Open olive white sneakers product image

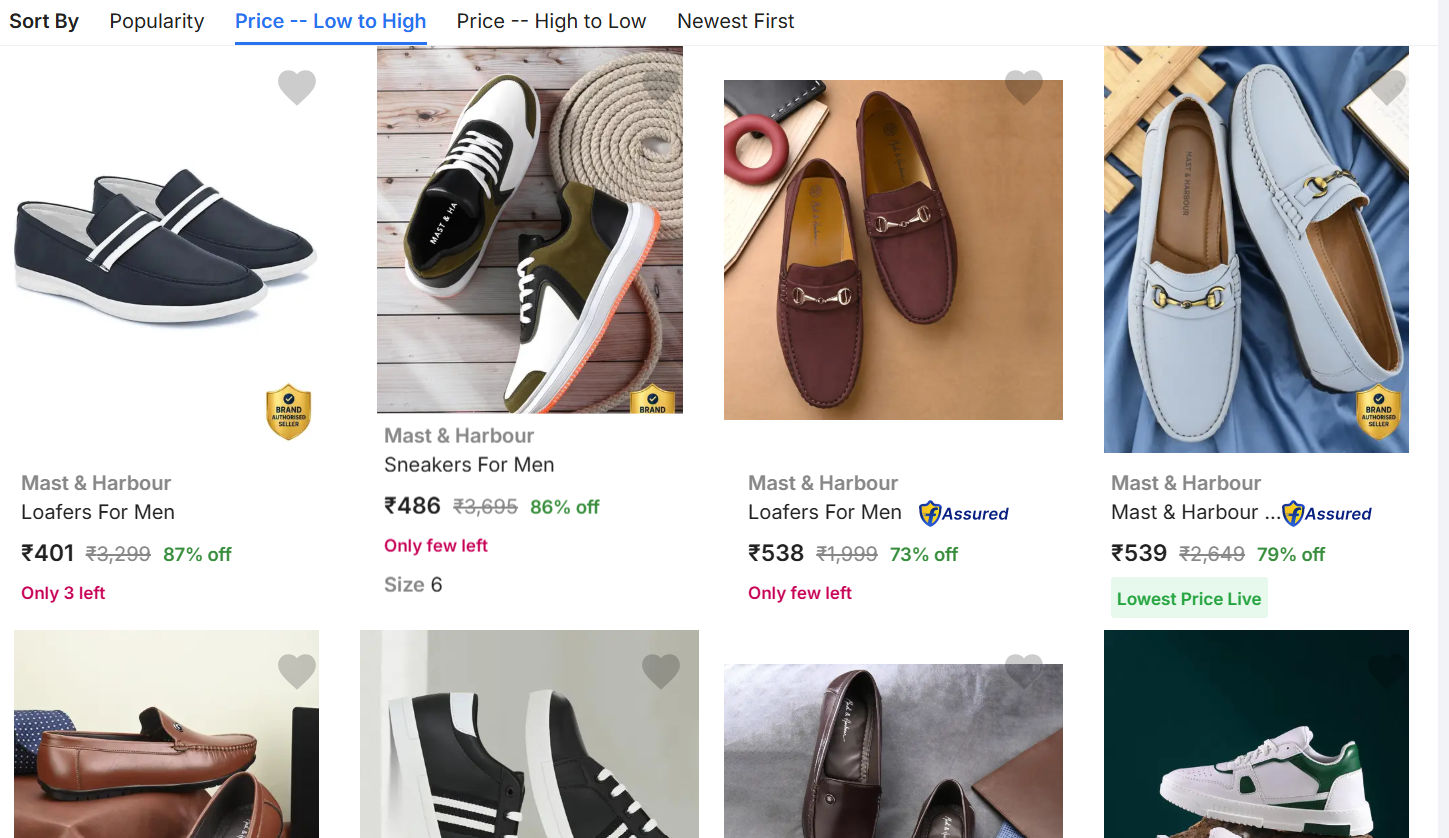(530, 230)
